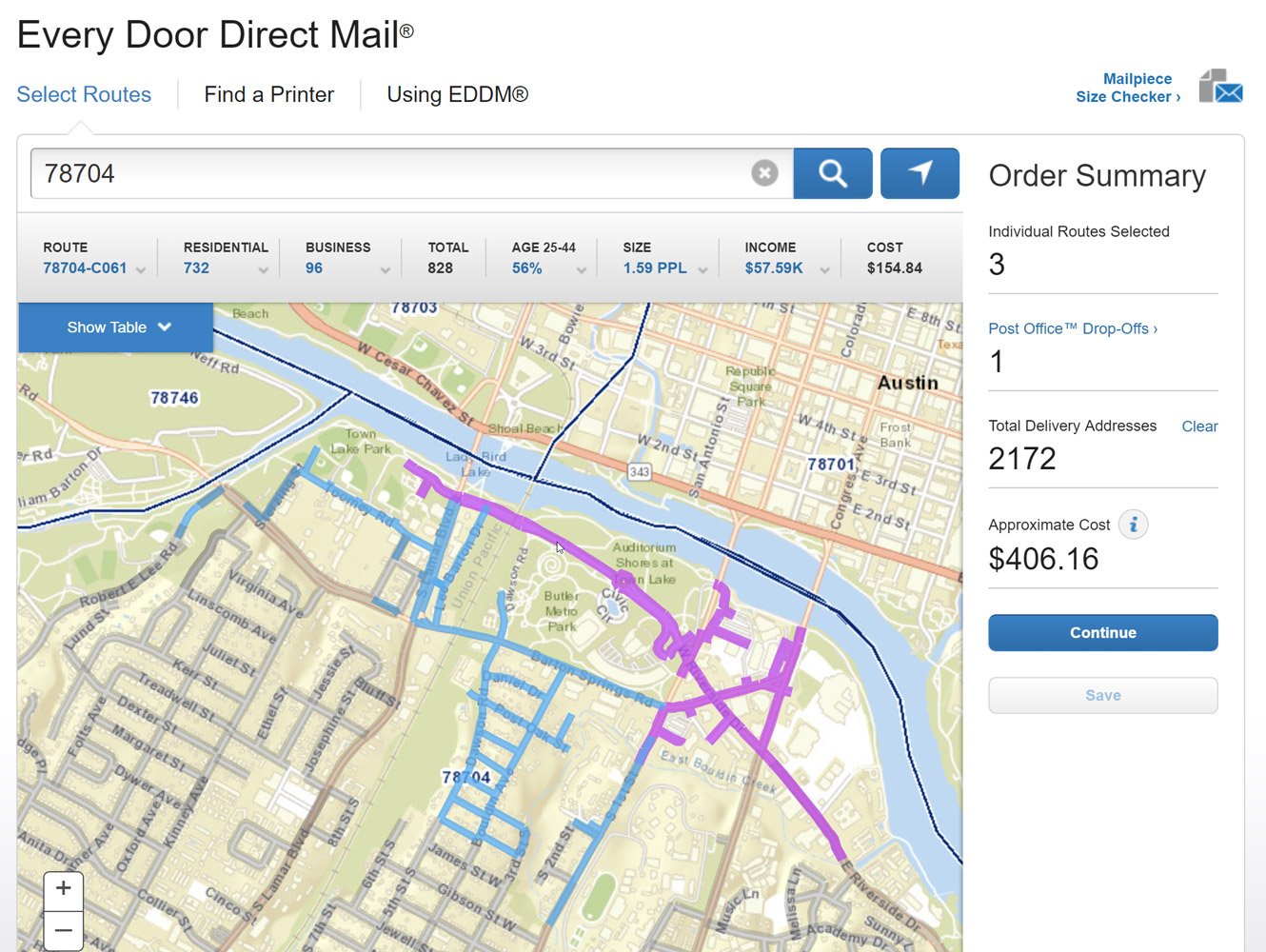The width and height of the screenshot is (1266, 952).
Task: Open approximate cost info icon
Action: (1133, 525)
